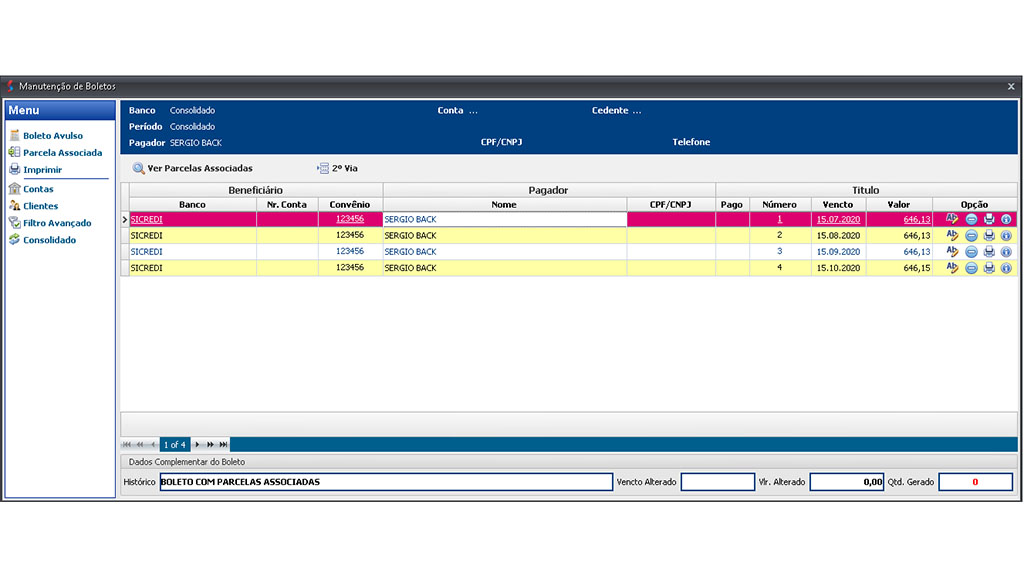Click the Valor column header
Viewport: 1024px width, 576px height.
[x=899, y=204]
